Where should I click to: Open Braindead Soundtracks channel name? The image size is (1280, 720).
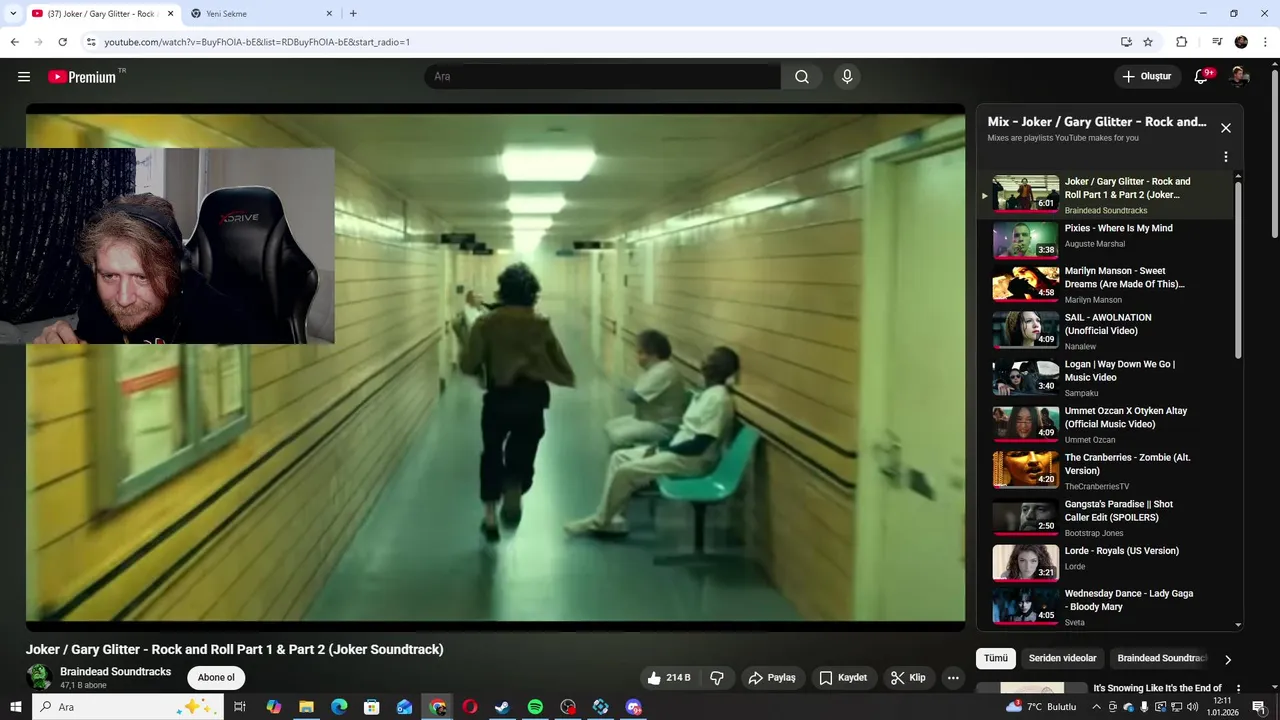pos(115,672)
